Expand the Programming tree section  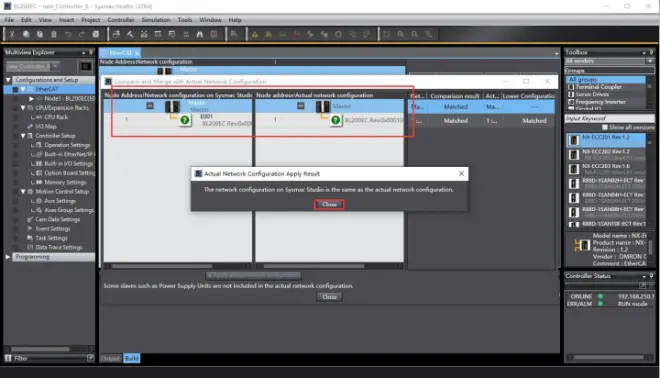pos(8,257)
